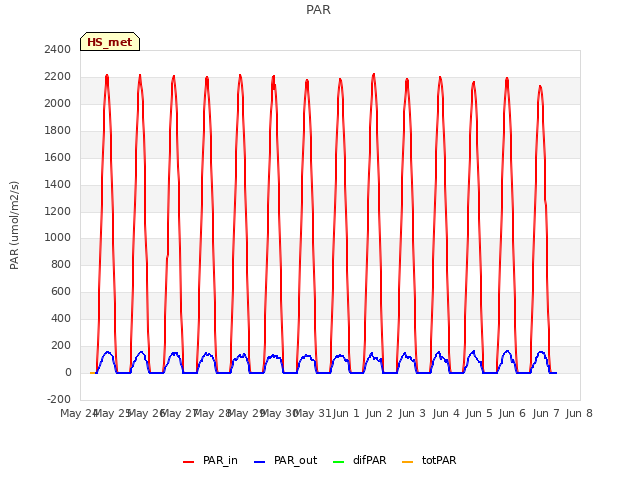Click the 2000 y-axis tick label
The image size is (640, 480).
(58, 103)
